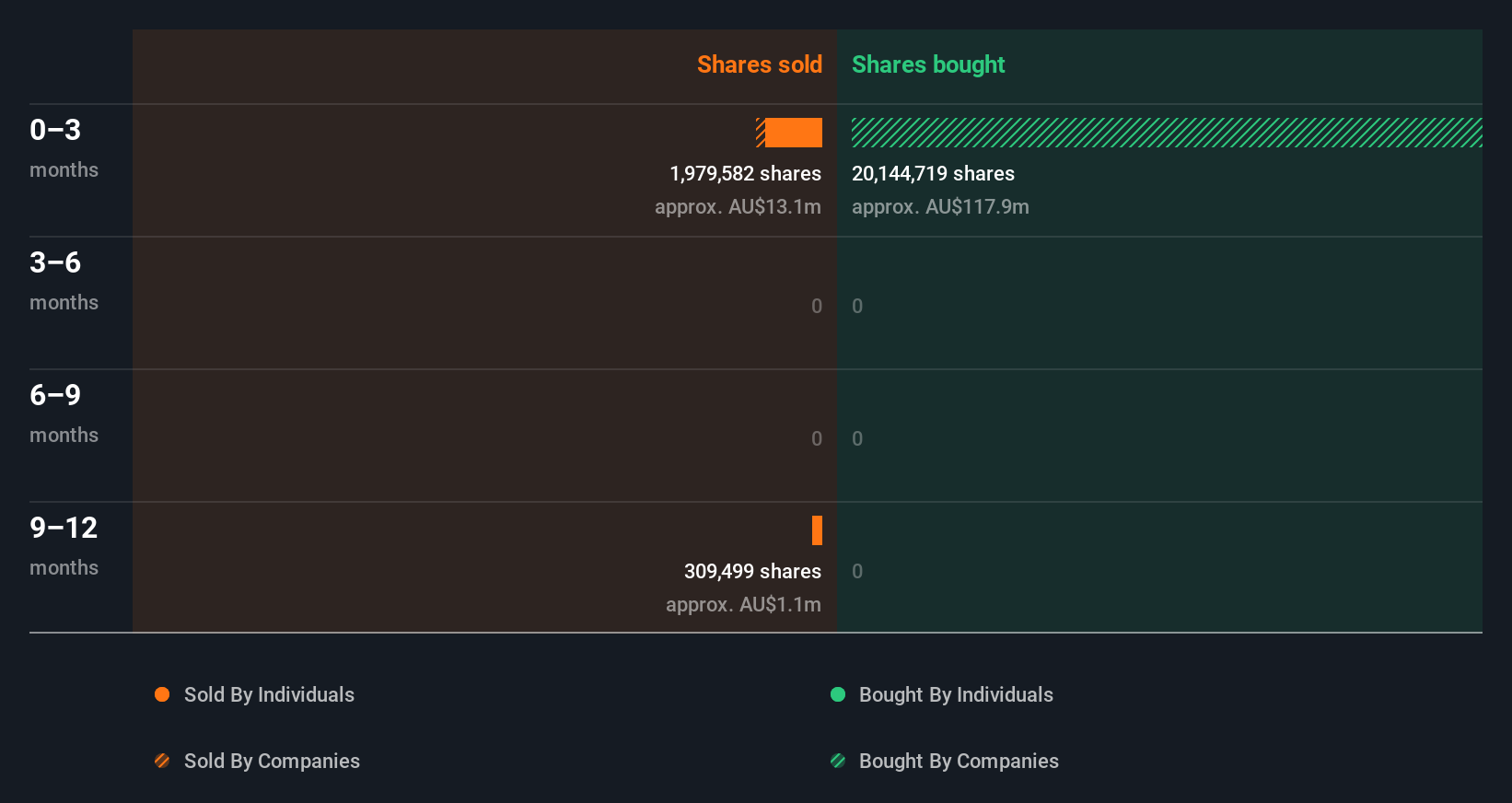Click the orange Sold By Individuals legend dot

pos(162,694)
